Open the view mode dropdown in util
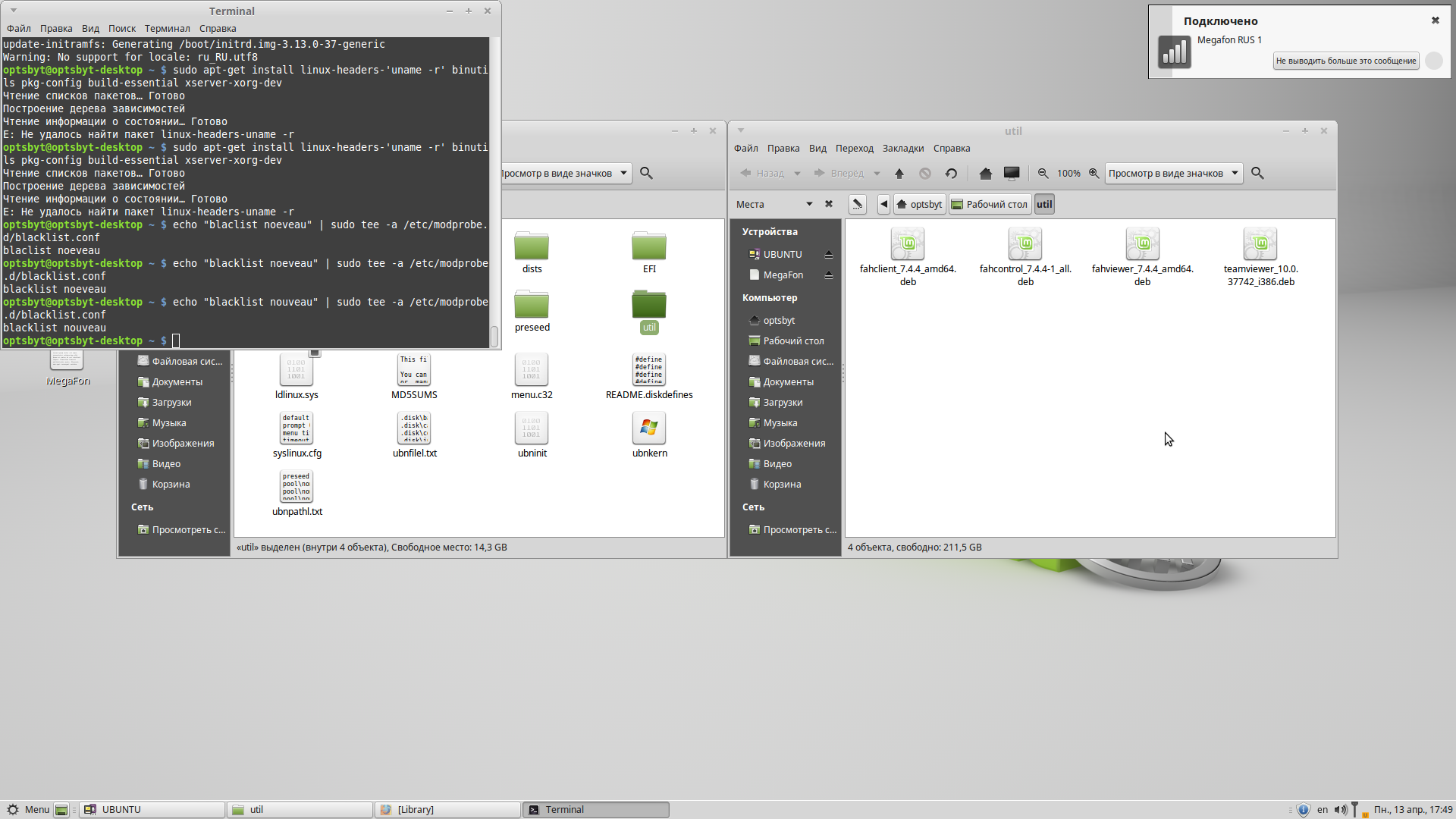The width and height of the screenshot is (1456, 819). 1173,174
